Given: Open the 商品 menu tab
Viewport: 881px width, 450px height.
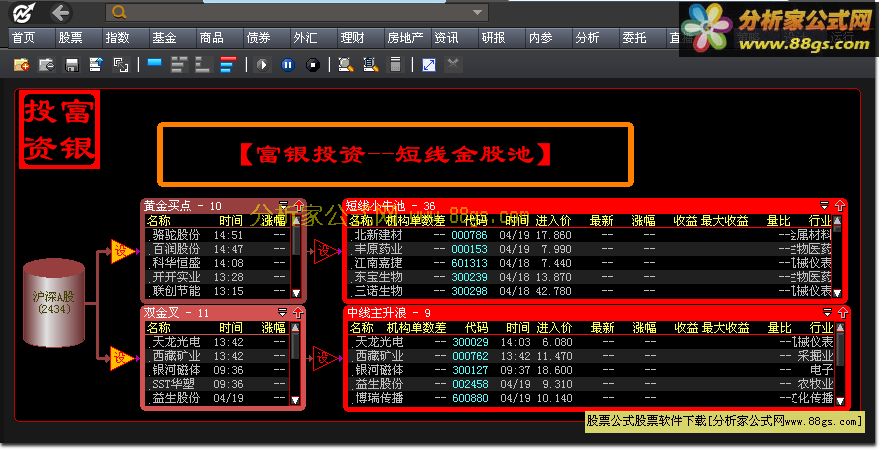Looking at the screenshot, I should pyautogui.click(x=211, y=38).
